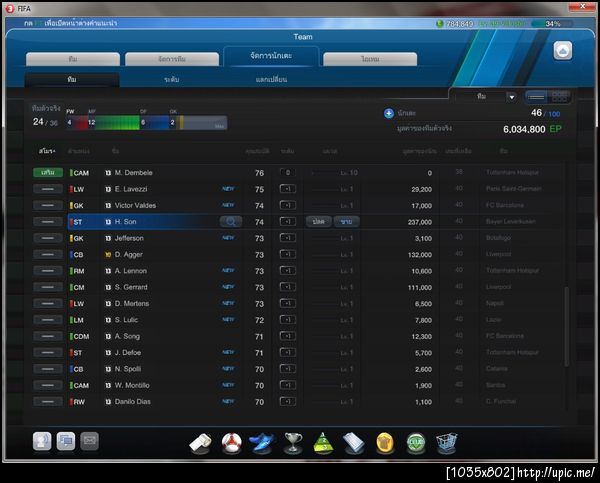Screen dimensions: 600x483
Task: Toggle squad status button for H. Son
Action: 48,222
